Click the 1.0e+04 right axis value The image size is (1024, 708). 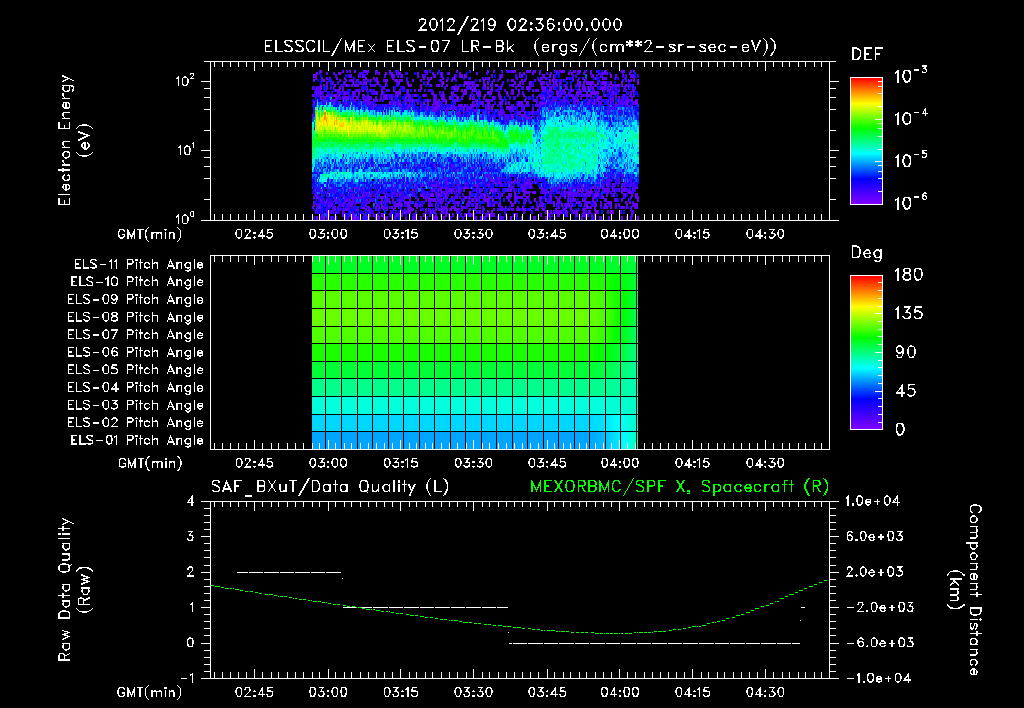click(872, 501)
